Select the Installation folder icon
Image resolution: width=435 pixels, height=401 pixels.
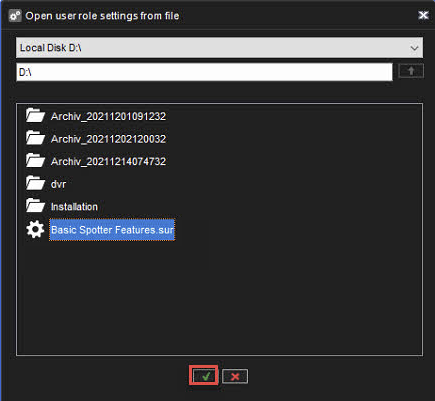tap(35, 206)
